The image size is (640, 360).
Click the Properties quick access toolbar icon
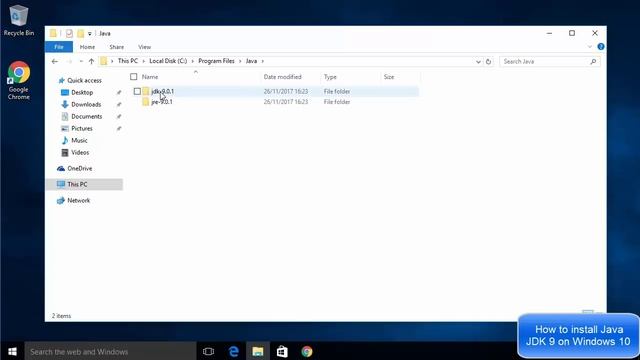(69, 33)
